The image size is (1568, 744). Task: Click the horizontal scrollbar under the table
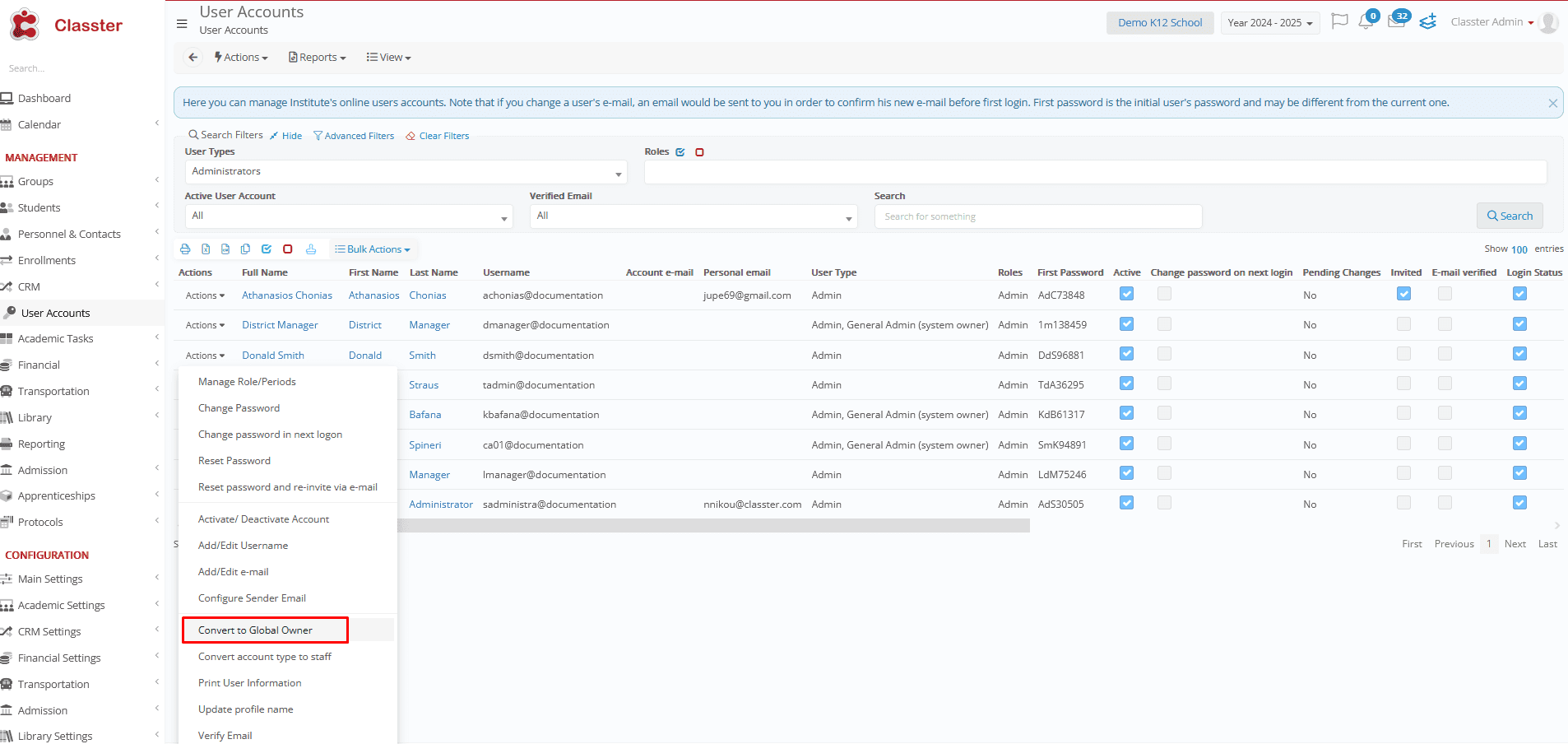pyautogui.click(x=713, y=526)
